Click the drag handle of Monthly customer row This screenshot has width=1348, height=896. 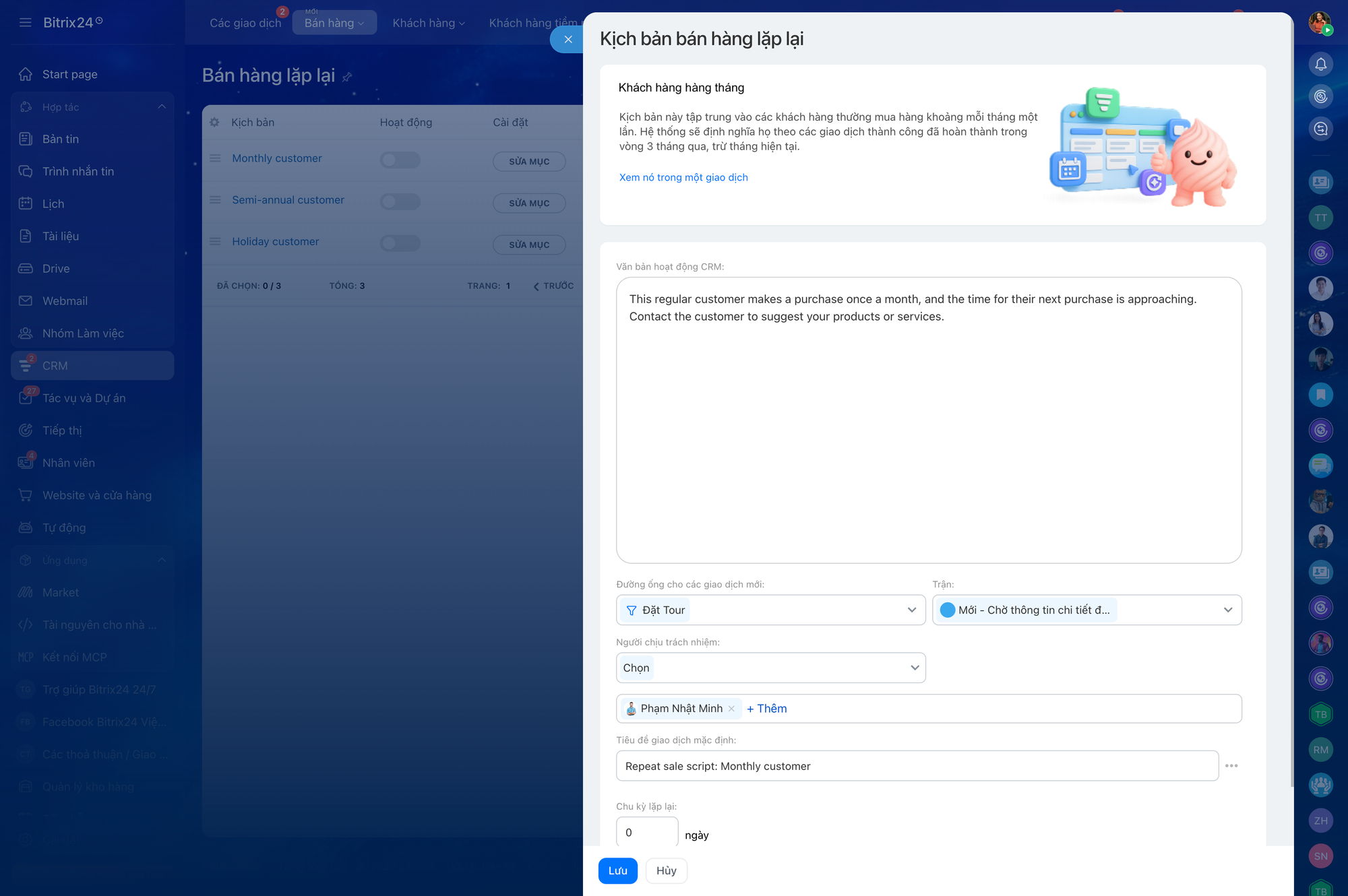pyautogui.click(x=215, y=158)
